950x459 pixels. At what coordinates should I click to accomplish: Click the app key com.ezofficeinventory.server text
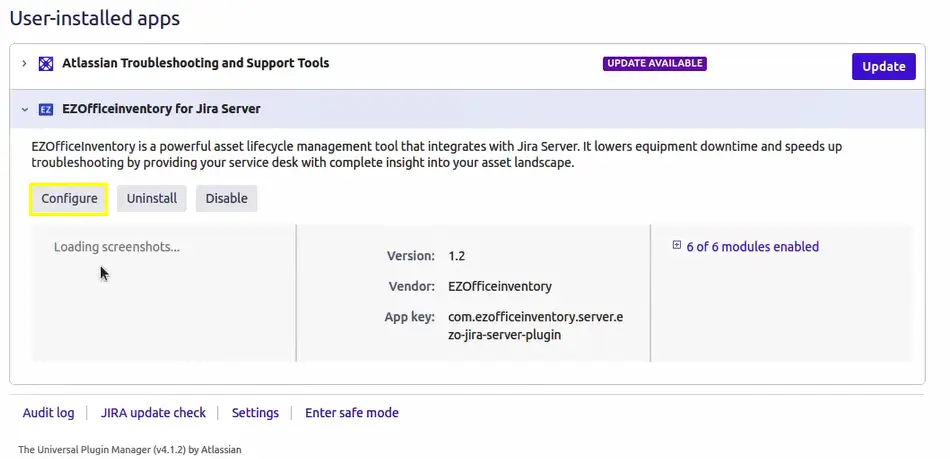click(536, 326)
